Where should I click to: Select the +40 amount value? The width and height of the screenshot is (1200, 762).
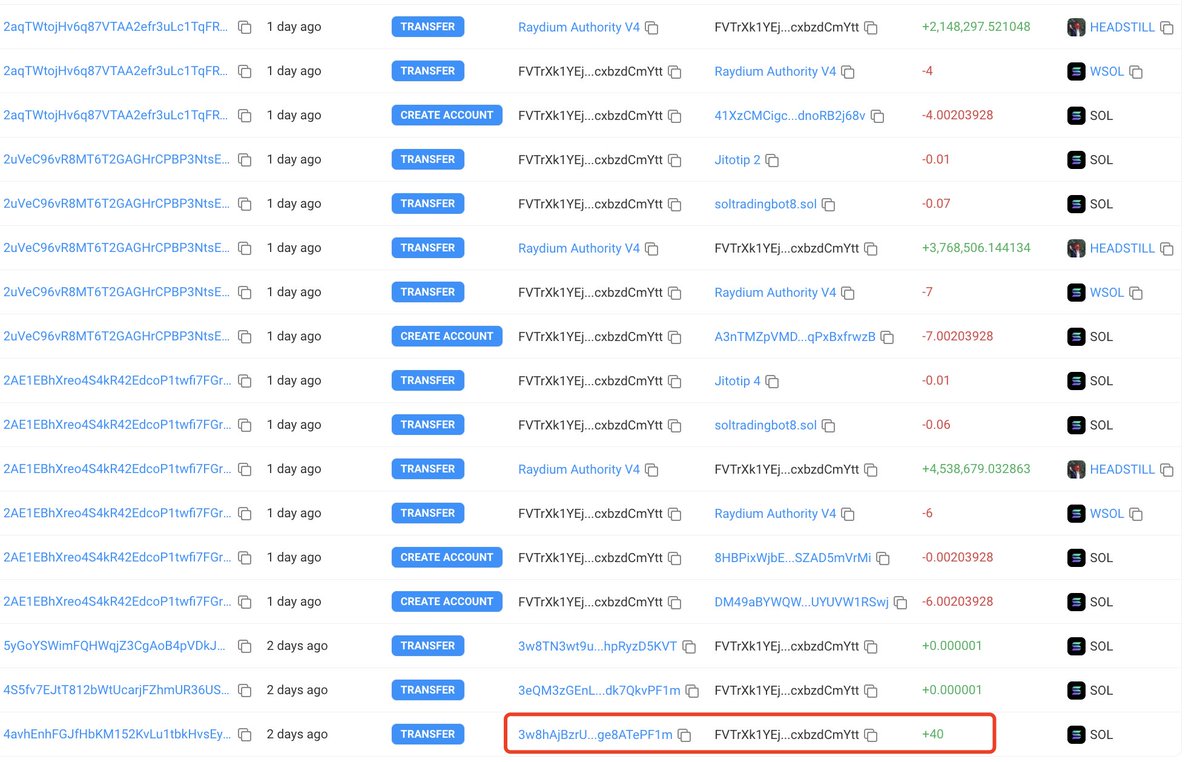[x=933, y=734]
